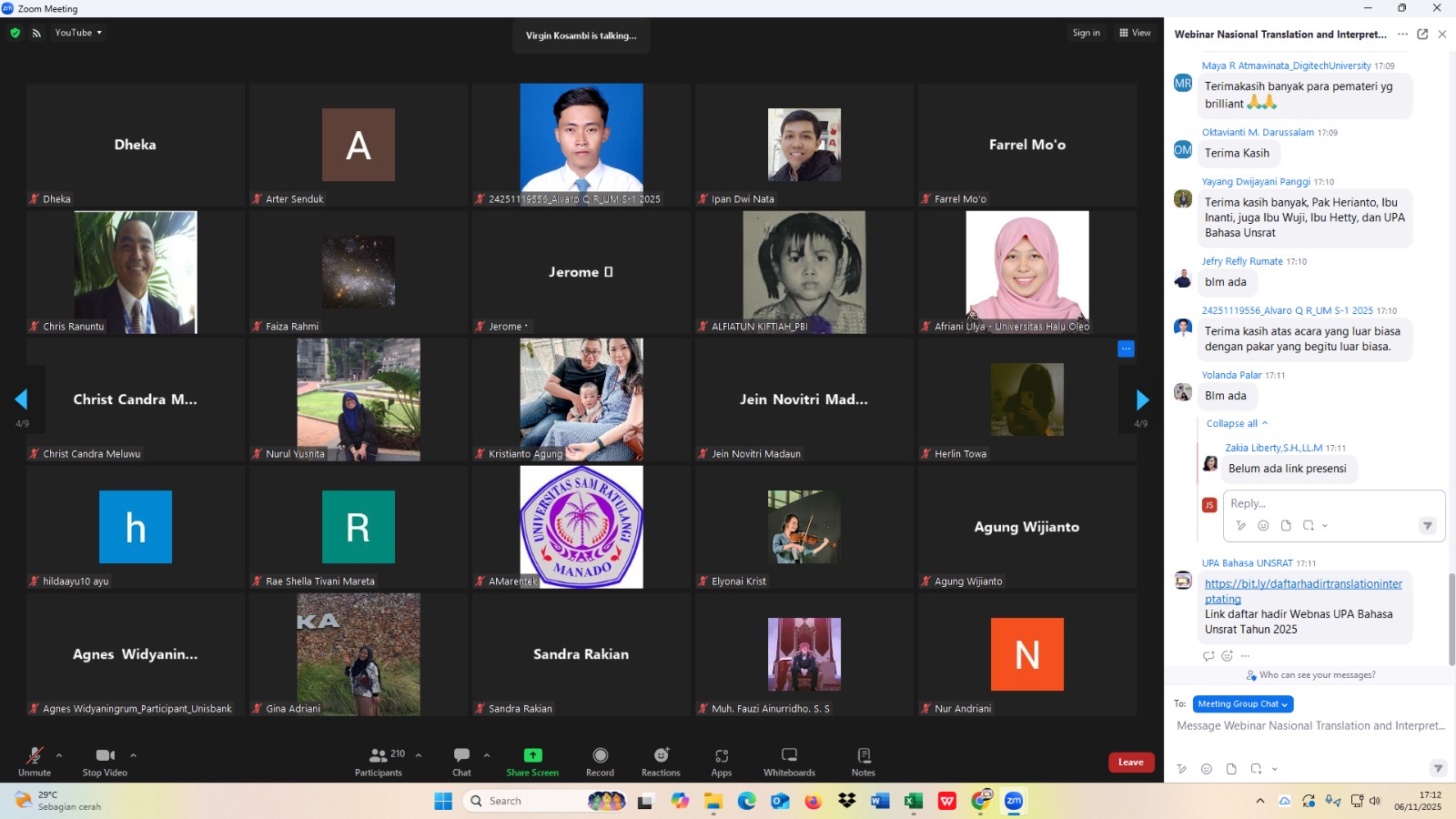The height and width of the screenshot is (819, 1456).
Task: Click the green encryption shield icon
Action: pyautogui.click(x=15, y=33)
